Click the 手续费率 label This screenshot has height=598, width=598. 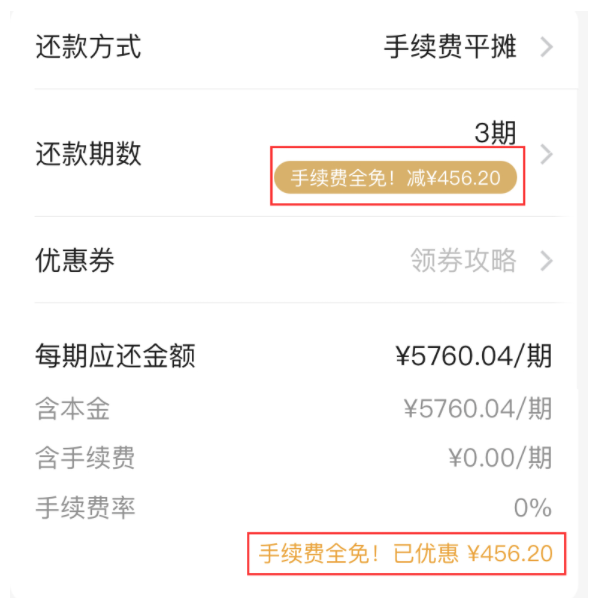coord(85,508)
